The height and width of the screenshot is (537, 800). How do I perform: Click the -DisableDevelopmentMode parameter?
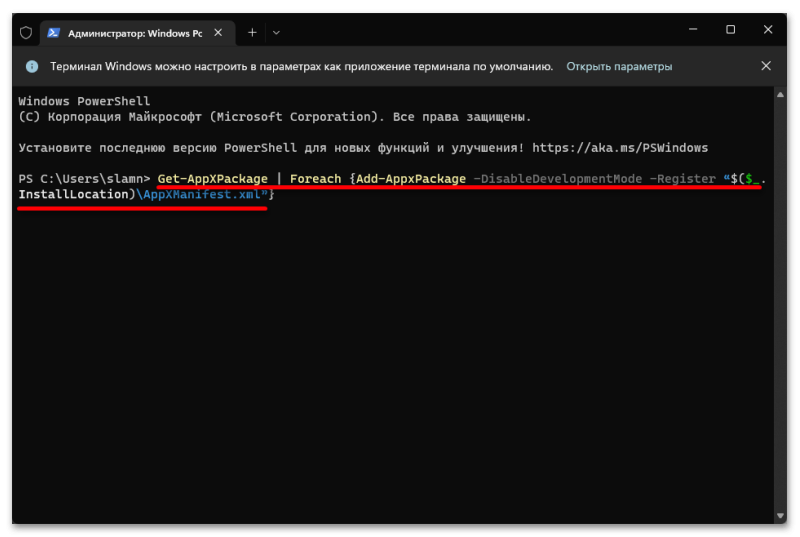coord(558,179)
